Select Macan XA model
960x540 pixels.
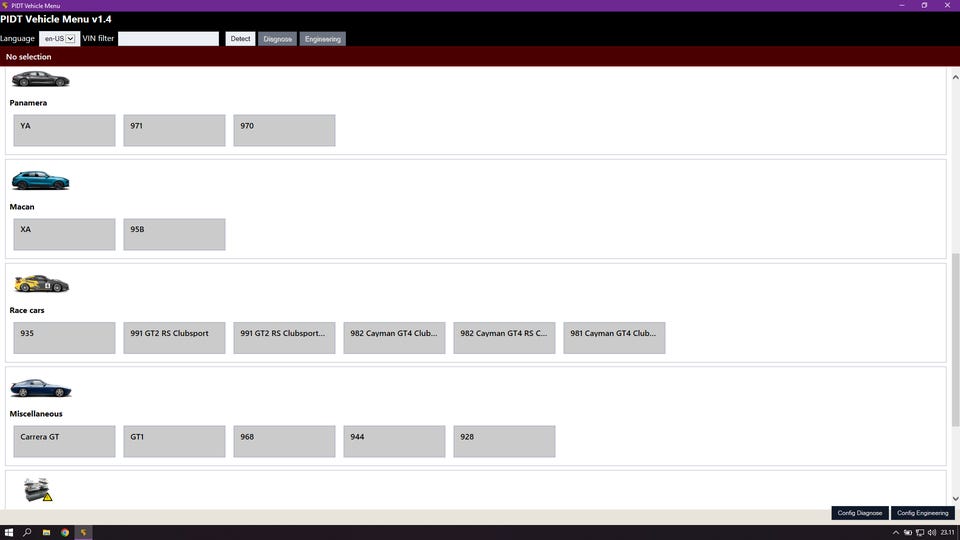tap(64, 234)
